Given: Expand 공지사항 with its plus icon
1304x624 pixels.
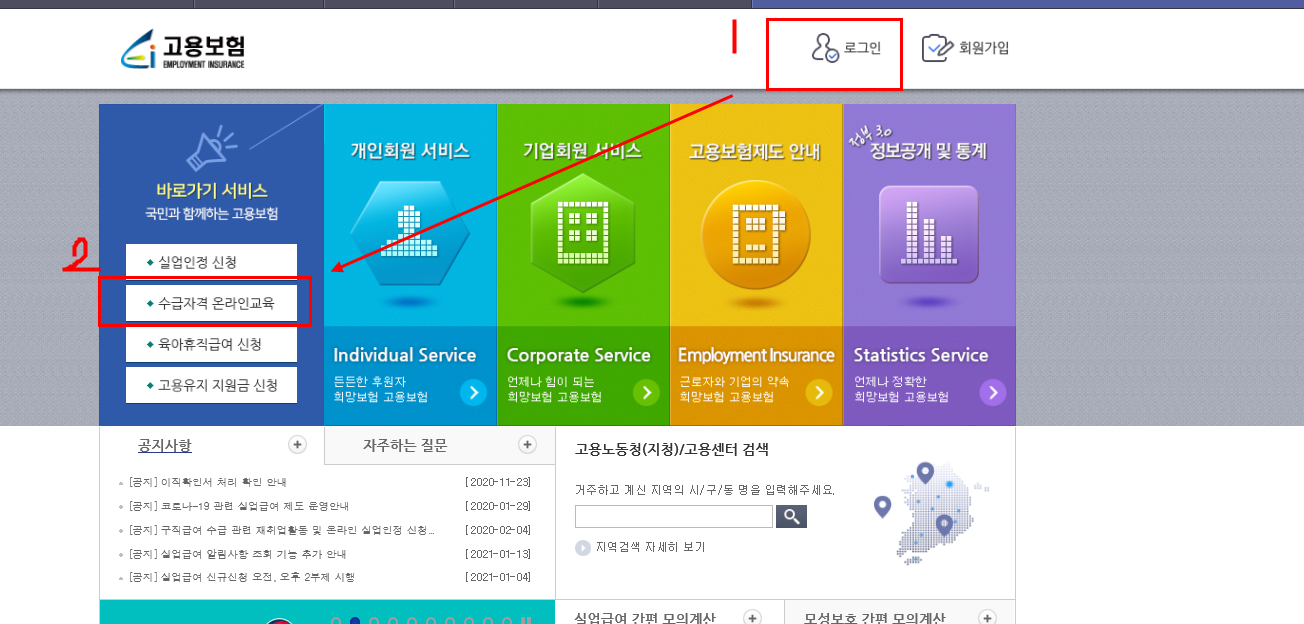Looking at the screenshot, I should pos(297,444).
